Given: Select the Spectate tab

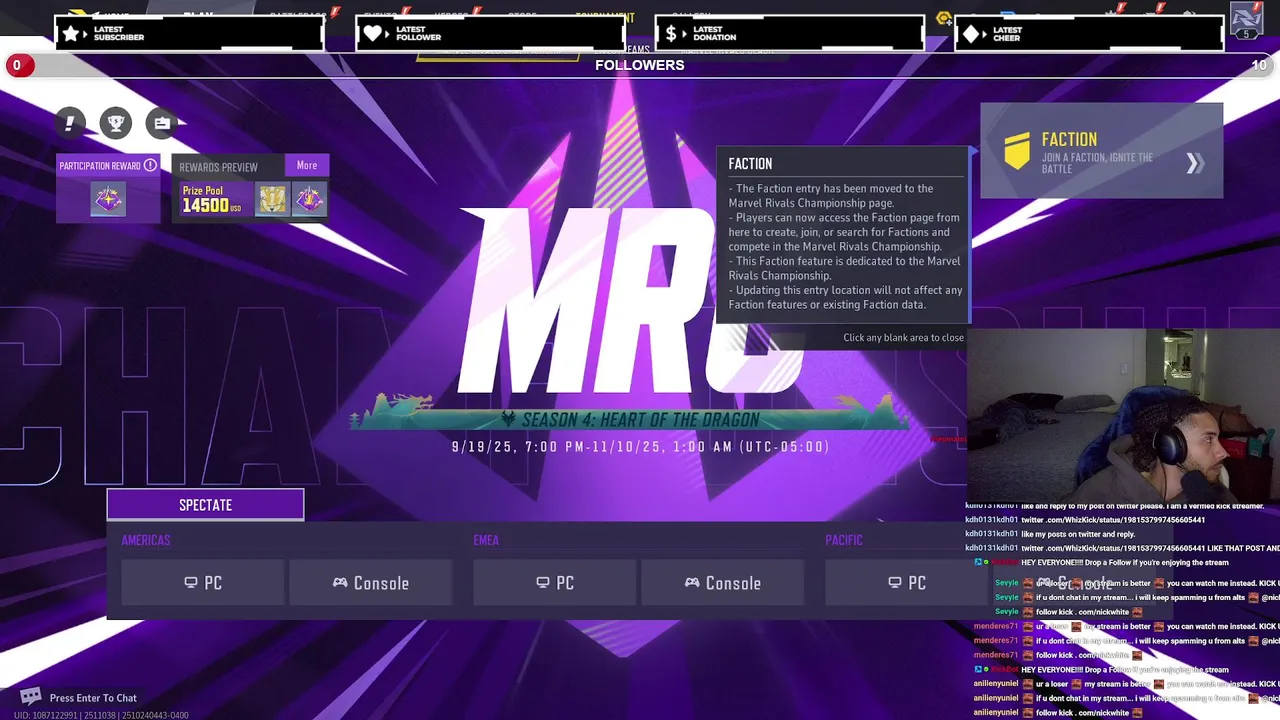Looking at the screenshot, I should (205, 505).
